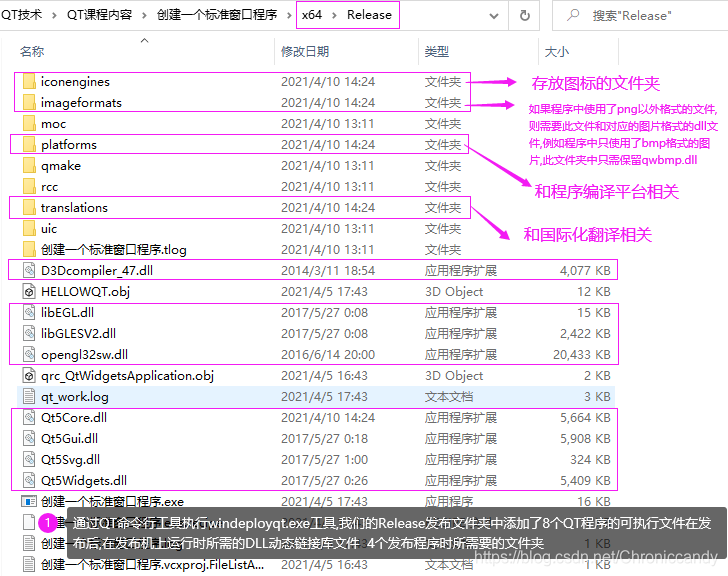Screen dimensions: 728x576
Task: Click the libEGL.dll file icon
Action: pos(29,312)
